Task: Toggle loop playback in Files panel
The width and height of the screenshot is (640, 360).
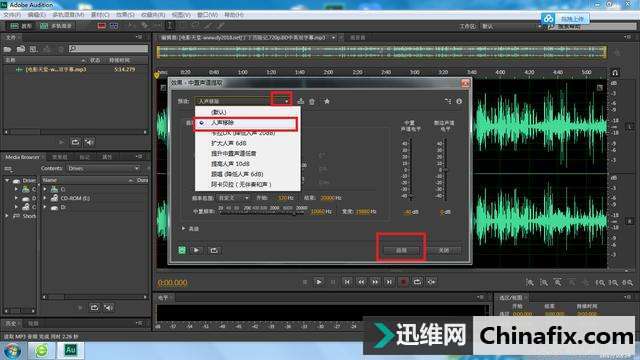Action: pos(76,142)
